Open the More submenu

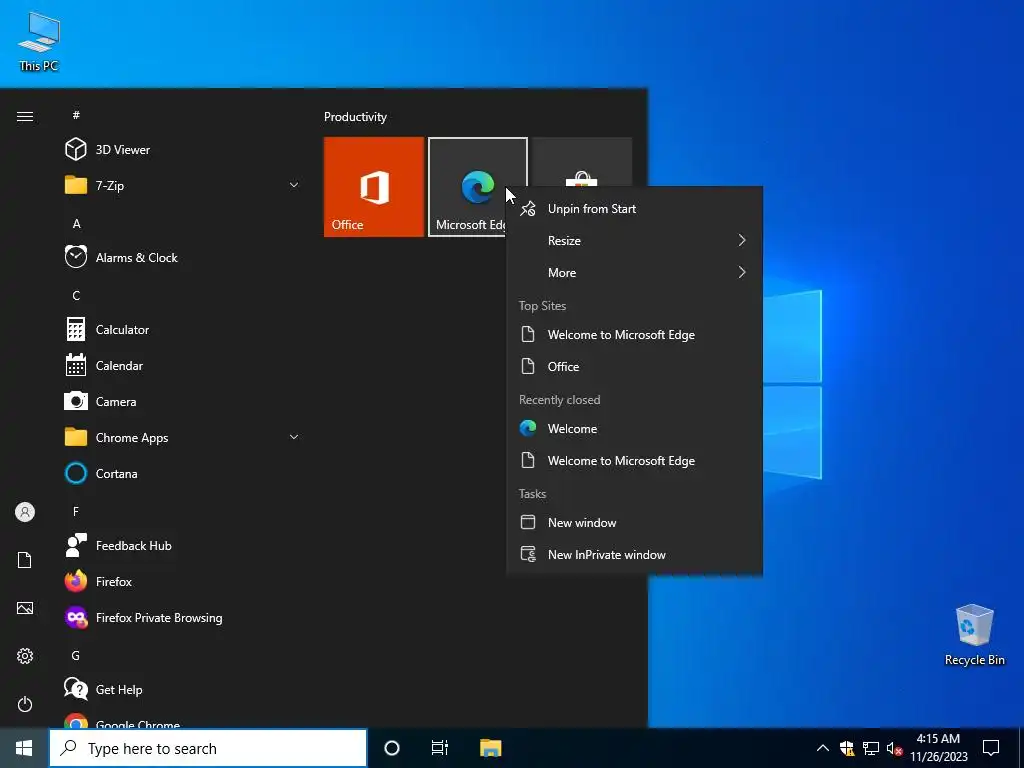coord(634,272)
